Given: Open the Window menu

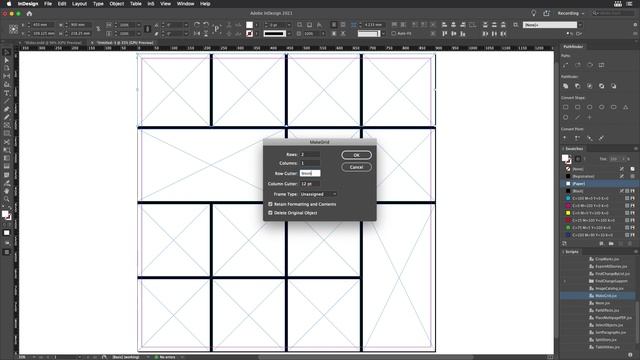Looking at the screenshot, I should (185, 4).
